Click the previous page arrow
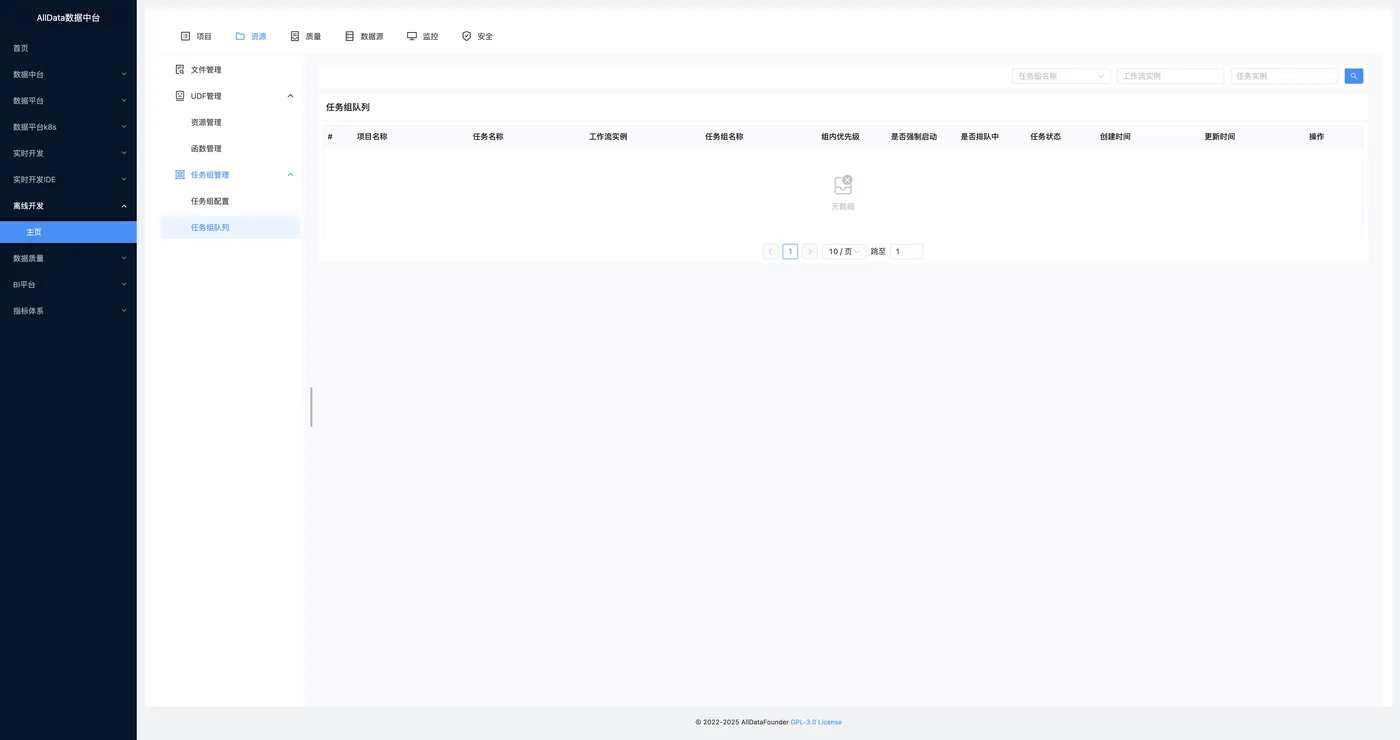 pos(770,252)
